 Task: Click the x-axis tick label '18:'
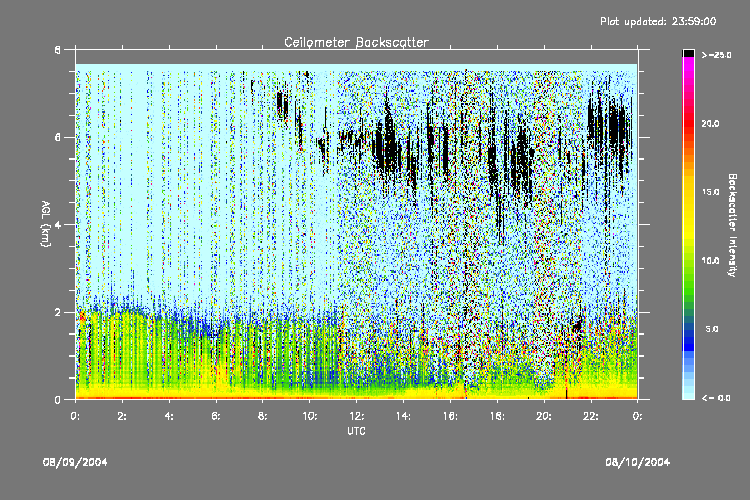point(497,416)
